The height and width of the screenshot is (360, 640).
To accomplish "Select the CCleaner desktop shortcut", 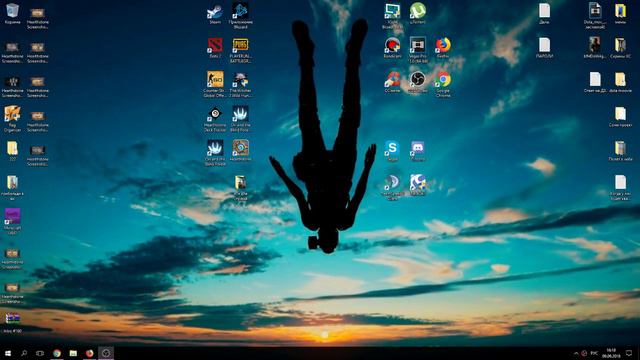I will (x=392, y=82).
